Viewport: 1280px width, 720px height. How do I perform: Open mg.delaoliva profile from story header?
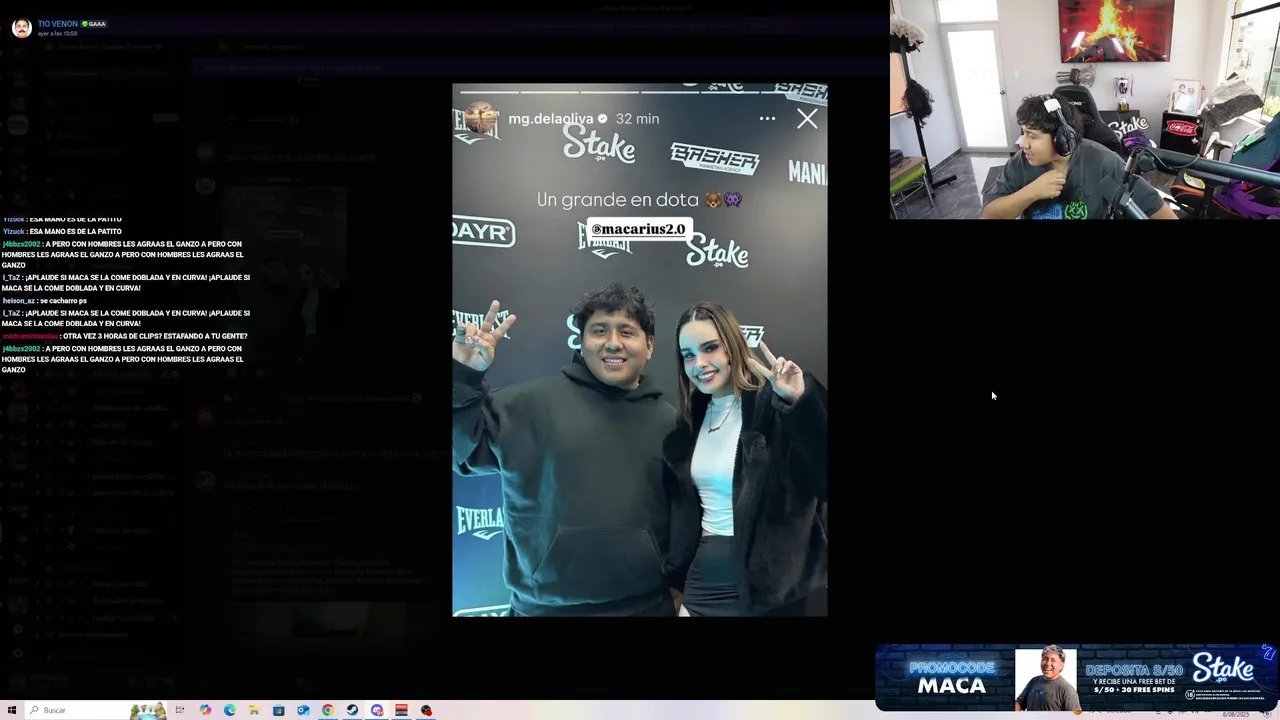pos(550,118)
